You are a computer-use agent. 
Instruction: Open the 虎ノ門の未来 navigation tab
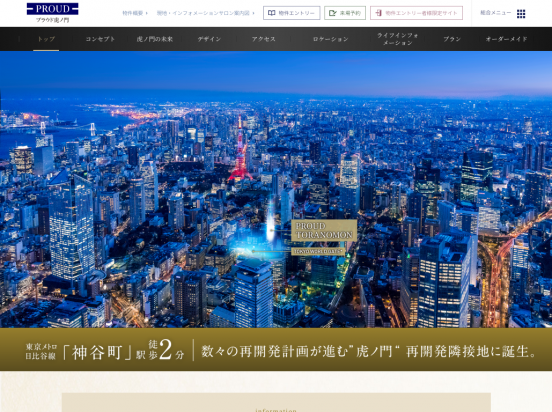point(155,39)
